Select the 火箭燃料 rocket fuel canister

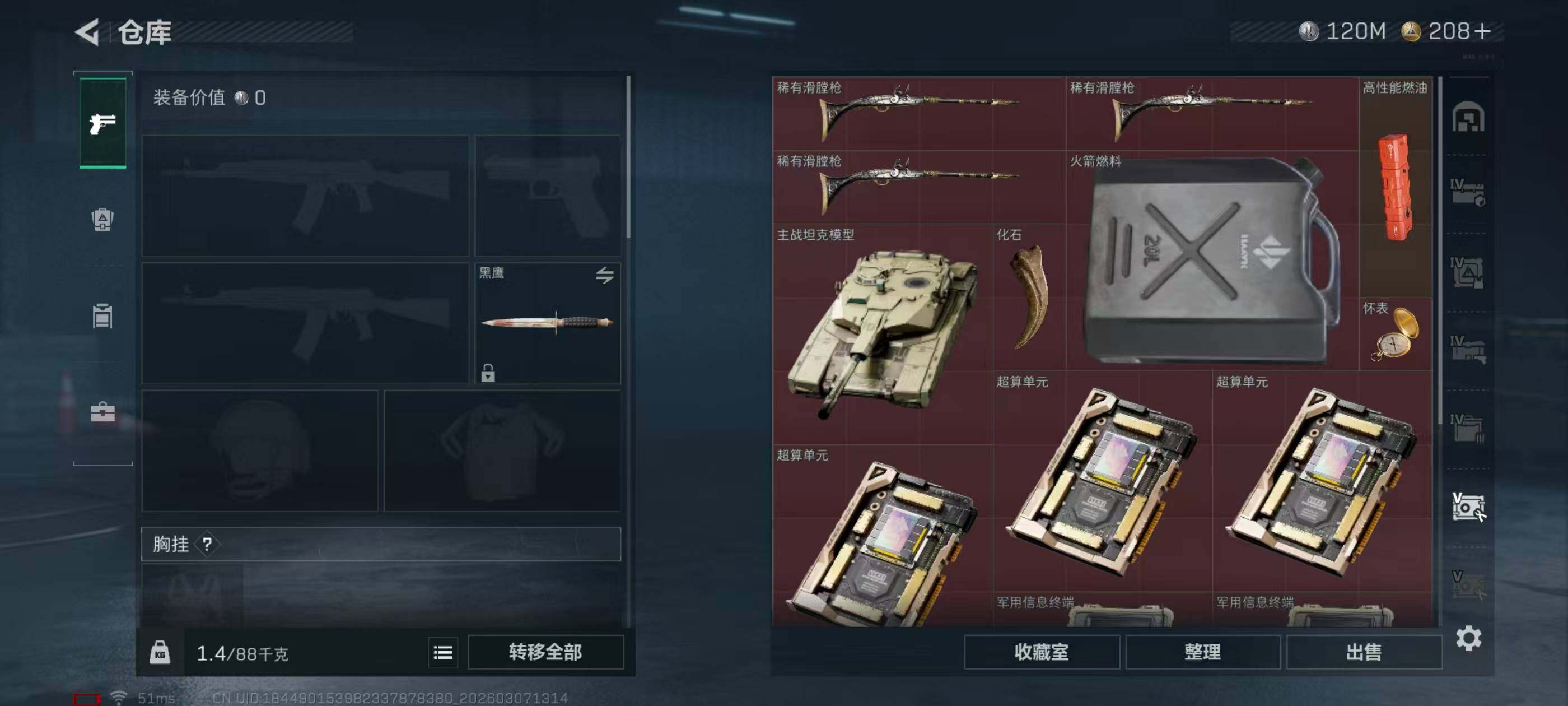(x=1212, y=261)
